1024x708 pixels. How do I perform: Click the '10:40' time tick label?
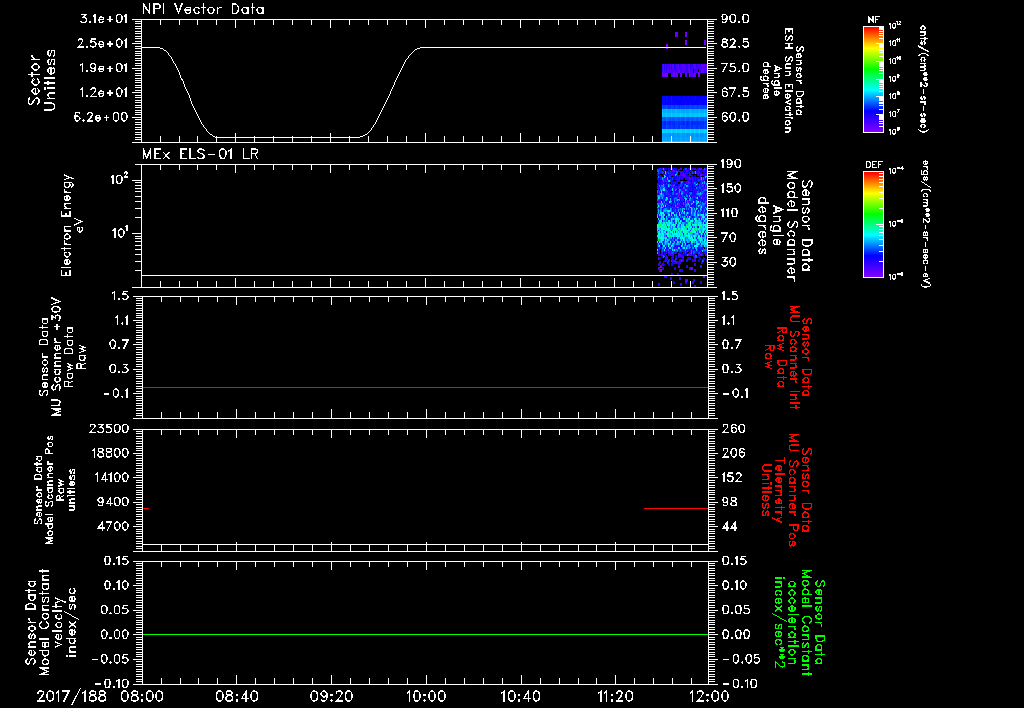[x=520, y=696]
